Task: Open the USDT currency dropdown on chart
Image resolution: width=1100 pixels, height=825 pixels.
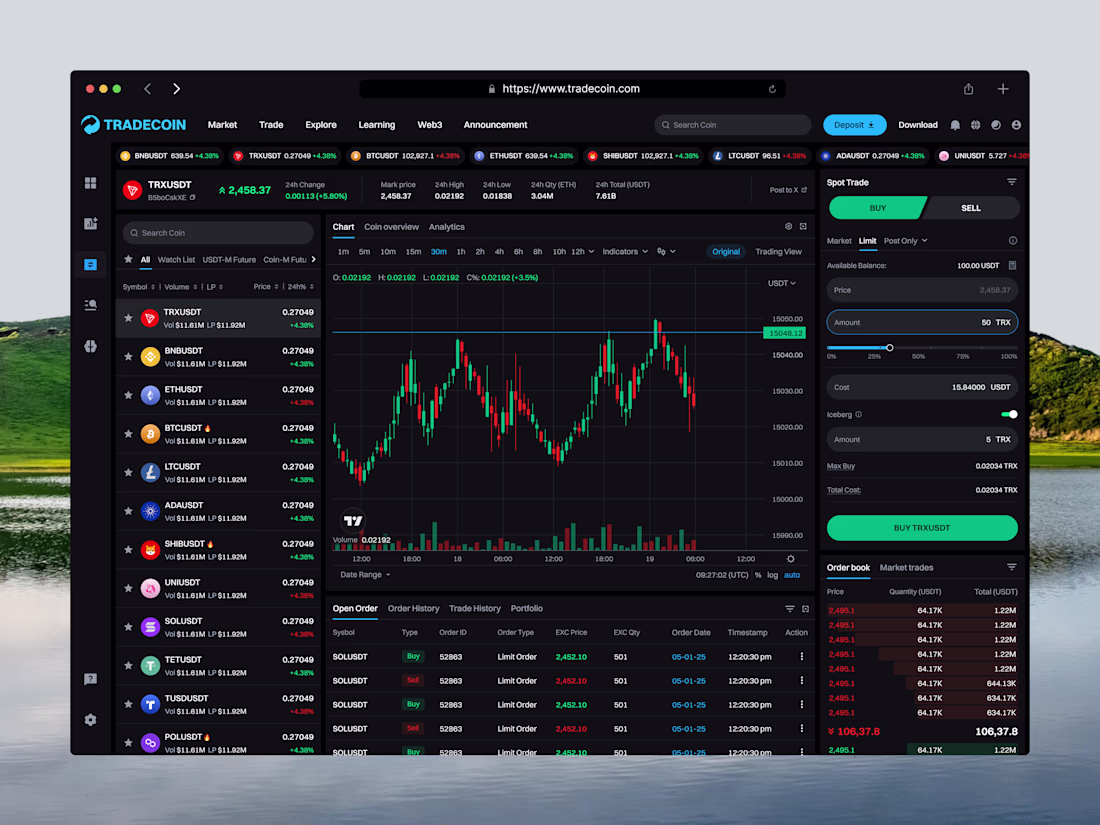Action: (x=782, y=283)
